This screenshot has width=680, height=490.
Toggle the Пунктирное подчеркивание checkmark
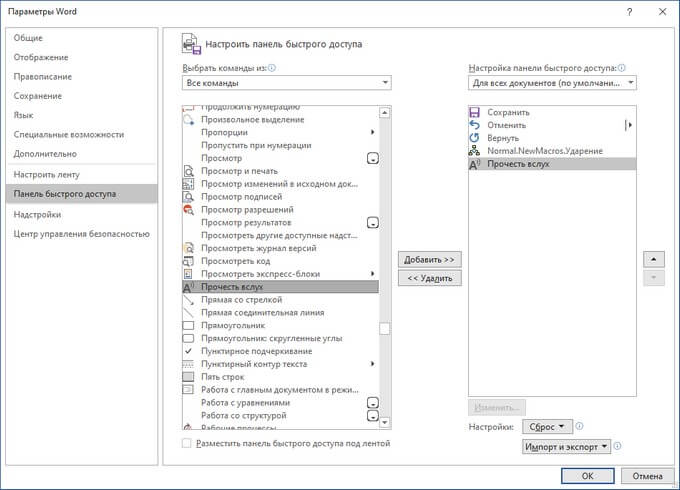pos(189,351)
